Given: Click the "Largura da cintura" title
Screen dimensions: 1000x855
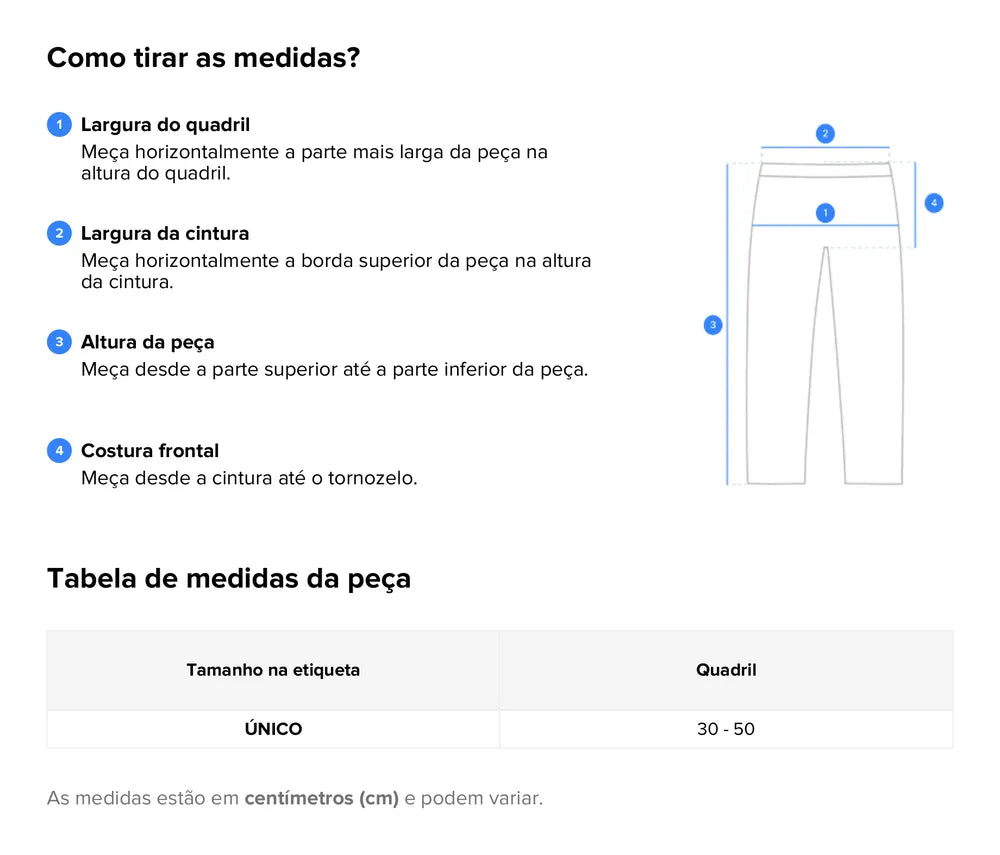Looking at the screenshot, I should (x=165, y=233).
